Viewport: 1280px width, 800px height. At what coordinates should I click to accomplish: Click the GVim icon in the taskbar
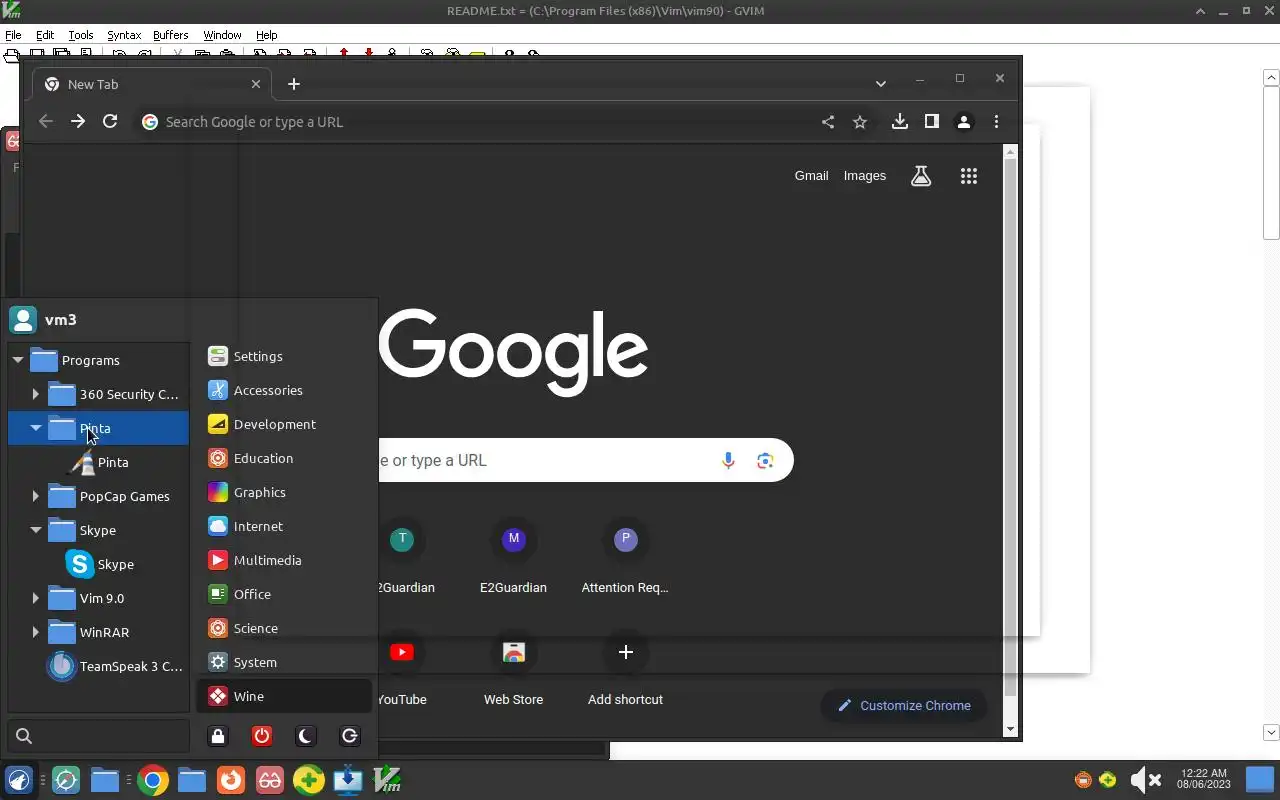pyautogui.click(x=387, y=780)
